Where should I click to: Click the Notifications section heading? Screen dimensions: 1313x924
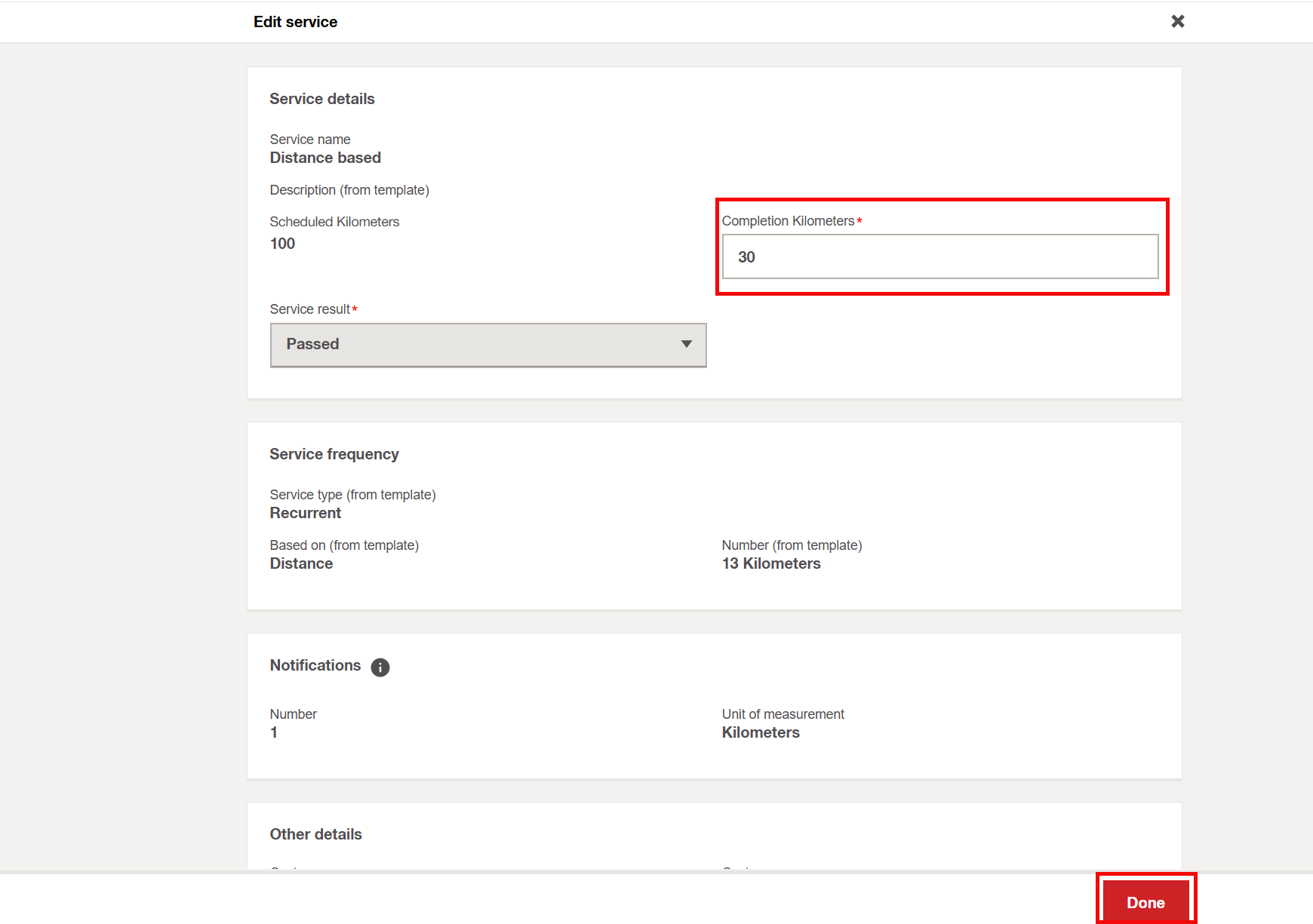tap(315, 665)
